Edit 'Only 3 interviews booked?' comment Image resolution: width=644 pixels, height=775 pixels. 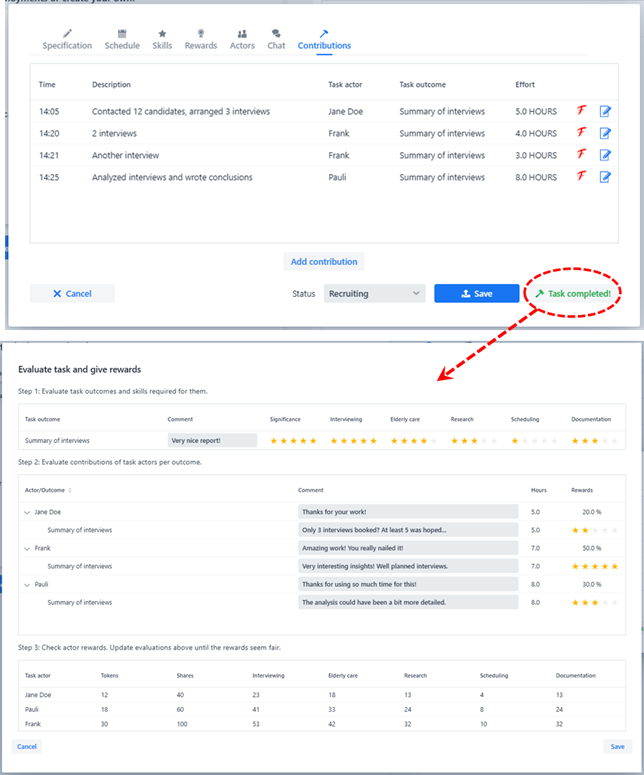coord(408,530)
